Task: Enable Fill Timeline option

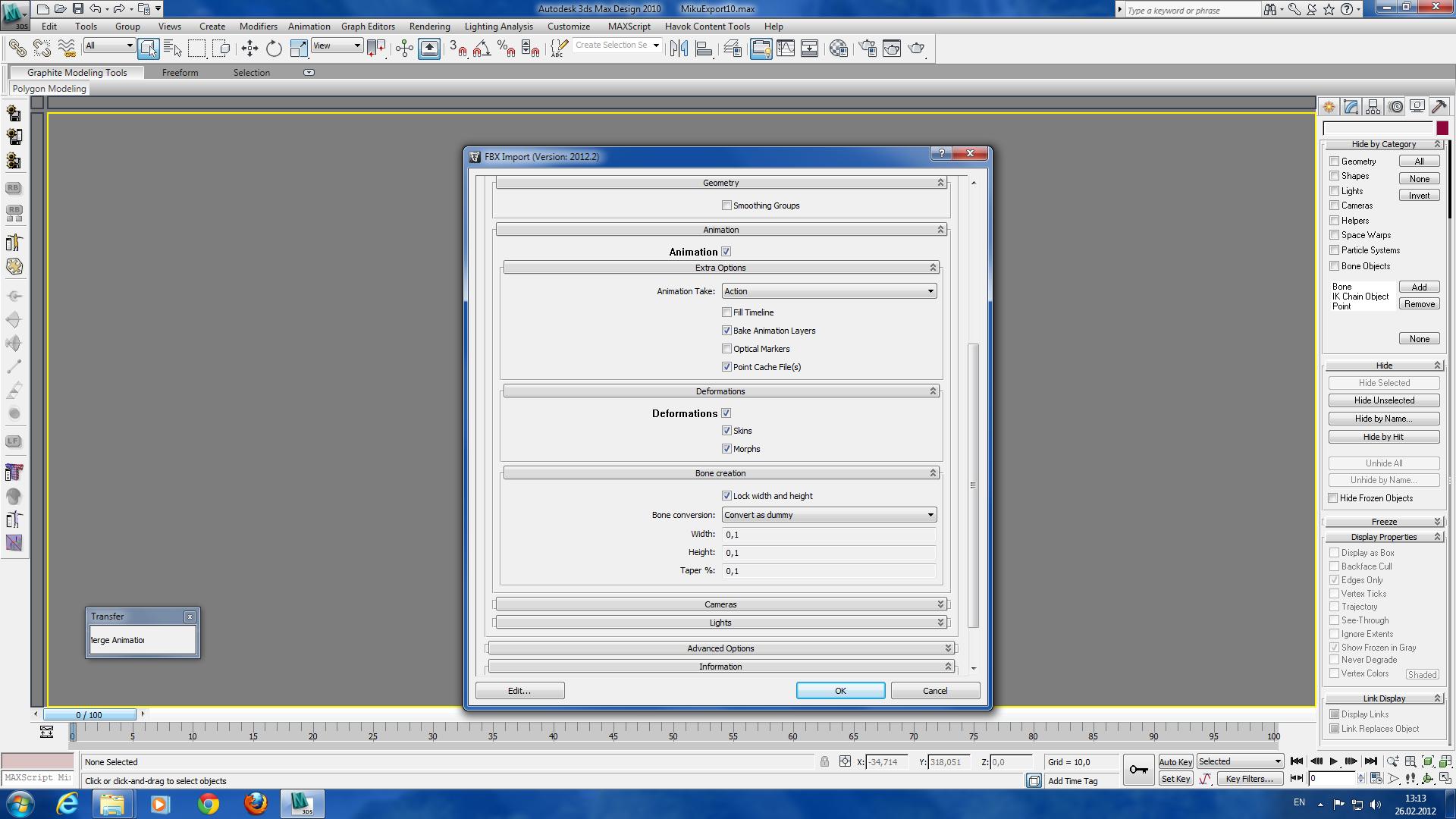Action: pyautogui.click(x=726, y=312)
